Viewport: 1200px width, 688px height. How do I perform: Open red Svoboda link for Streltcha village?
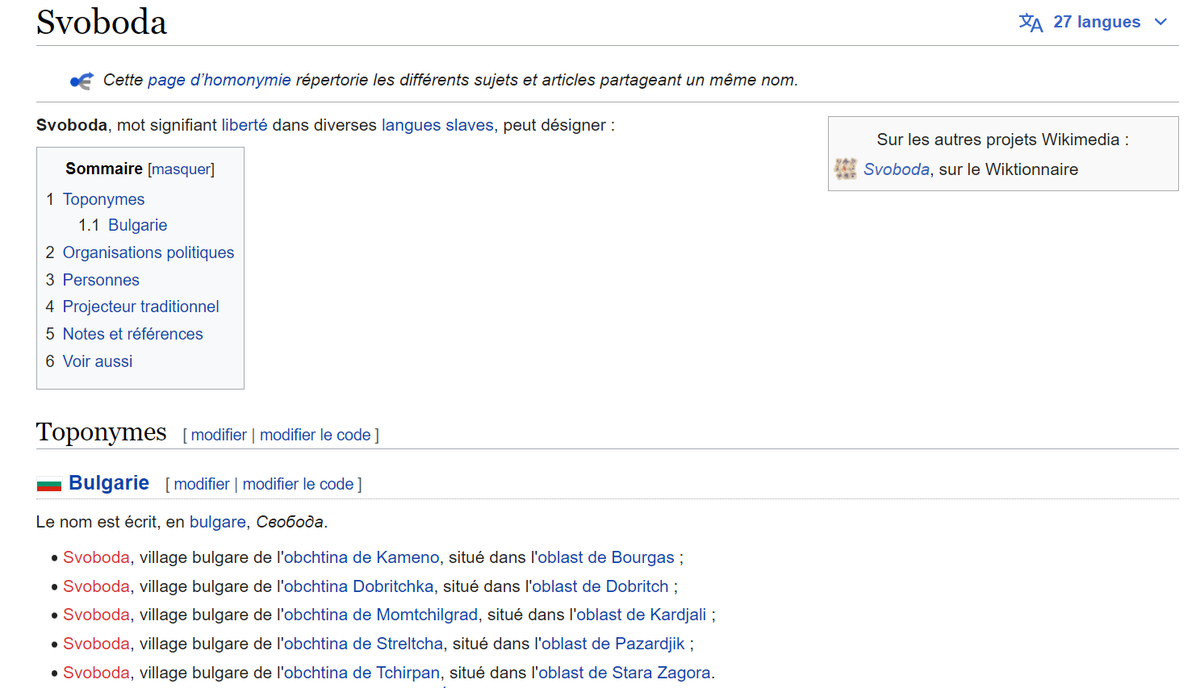[96, 643]
